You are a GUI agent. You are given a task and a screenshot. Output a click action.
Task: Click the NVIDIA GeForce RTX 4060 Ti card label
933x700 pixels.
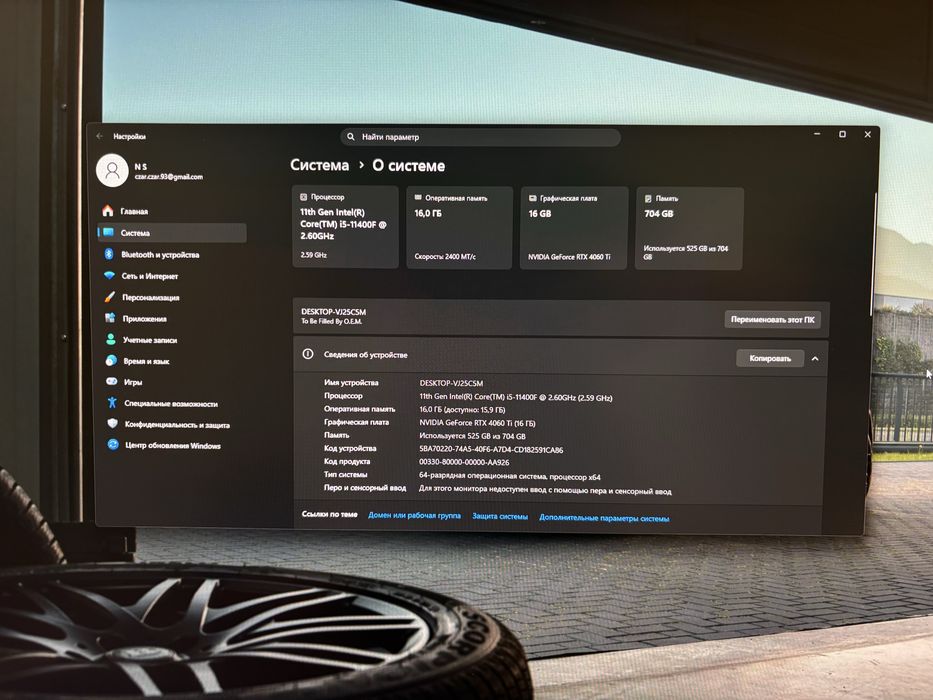click(569, 257)
